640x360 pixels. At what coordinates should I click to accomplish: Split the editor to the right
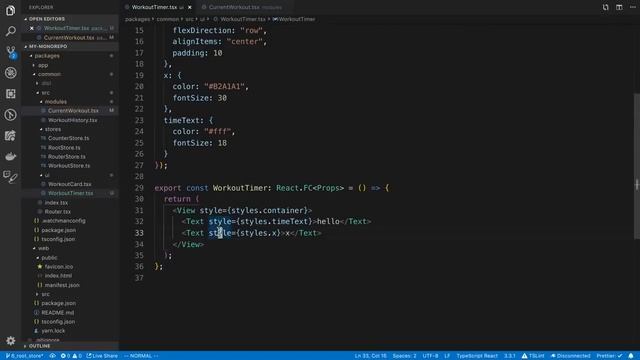click(619, 7)
